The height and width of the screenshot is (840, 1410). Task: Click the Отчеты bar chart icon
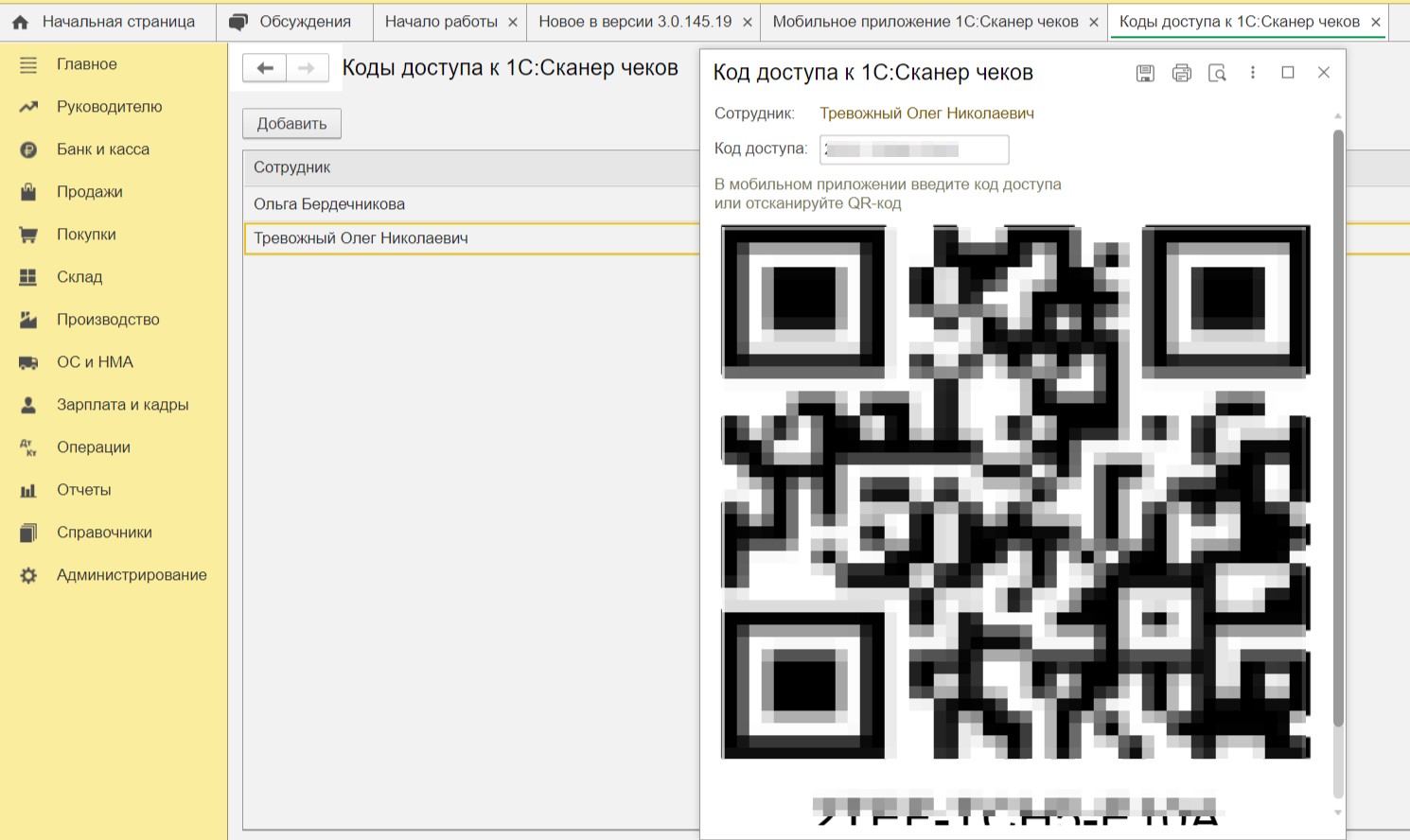point(28,490)
